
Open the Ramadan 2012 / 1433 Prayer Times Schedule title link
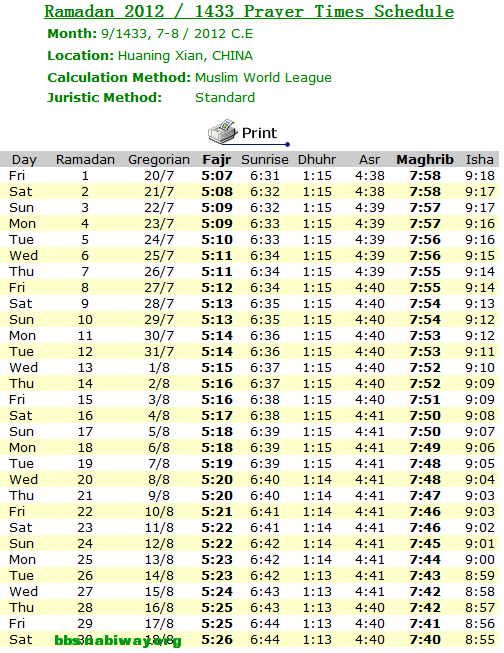point(249,11)
